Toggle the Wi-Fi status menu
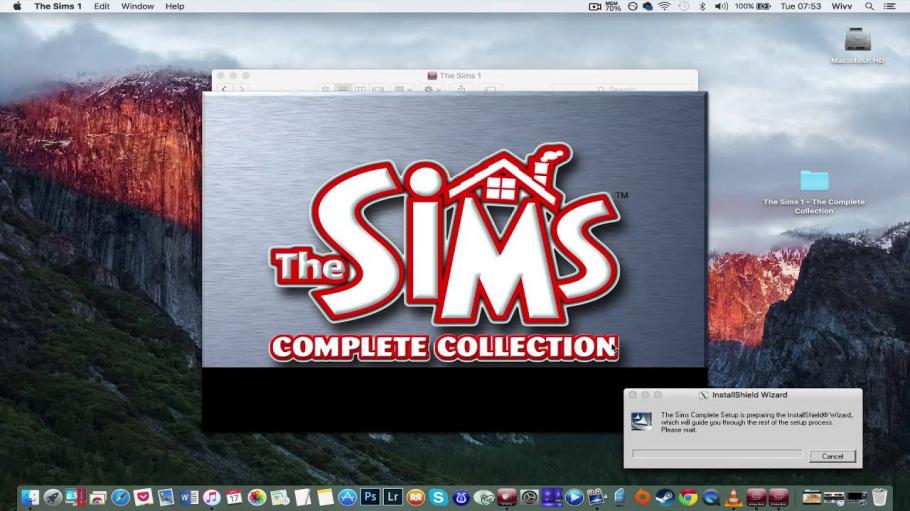This screenshot has height=511, width=910. click(664, 6)
